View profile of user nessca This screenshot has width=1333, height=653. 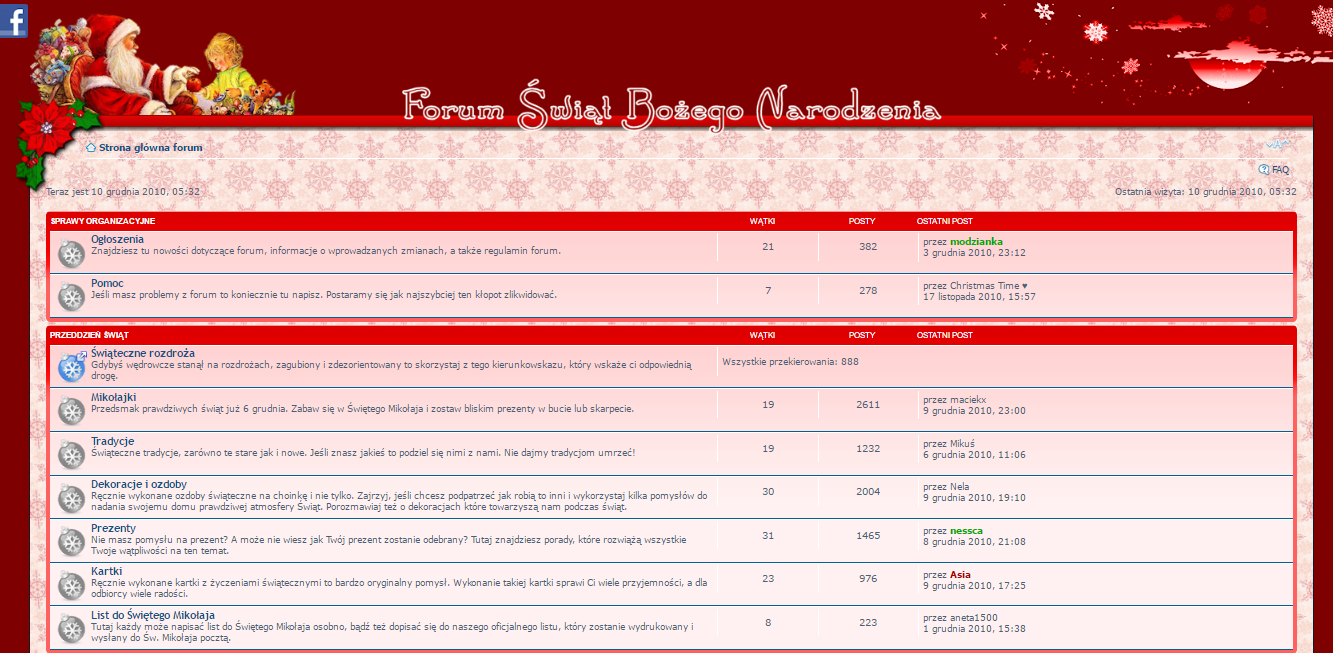[x=966, y=531]
